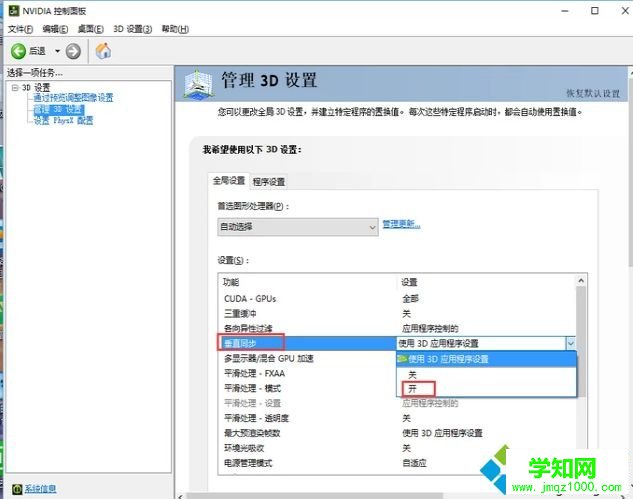Click the 功能 column header
The width and height of the screenshot is (633, 499).
click(231, 282)
